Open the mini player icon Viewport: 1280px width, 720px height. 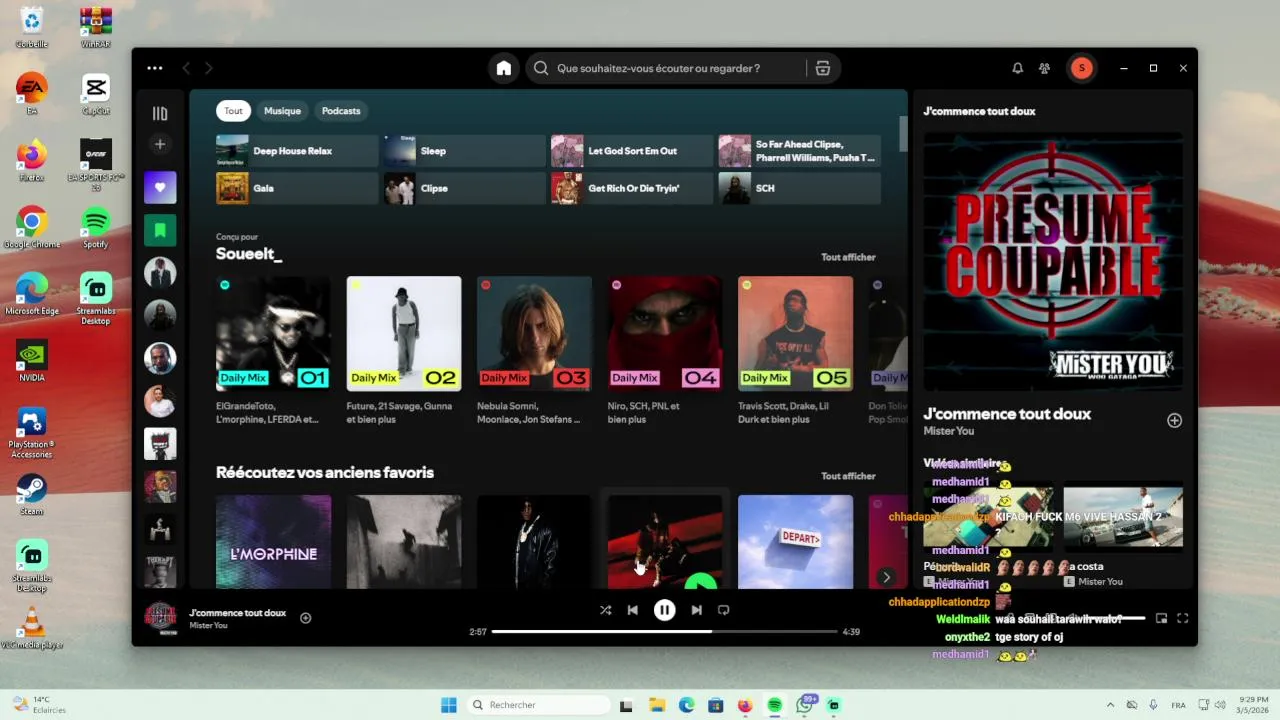1161,619
